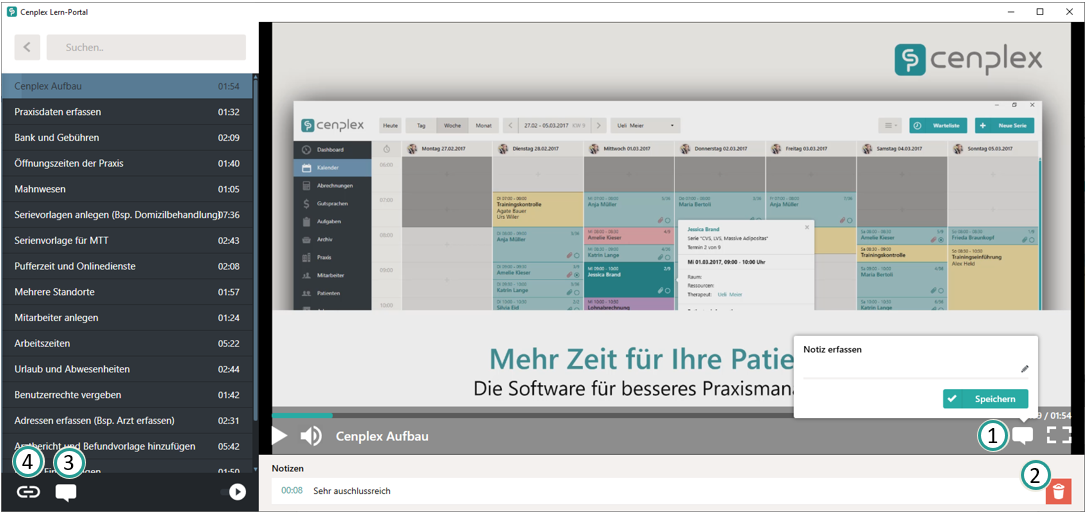Image resolution: width=1086 pixels, height=514 pixels.
Task: Open lesson Arztbericht und Befundvorlage hinzufügen
Action: click(128, 446)
